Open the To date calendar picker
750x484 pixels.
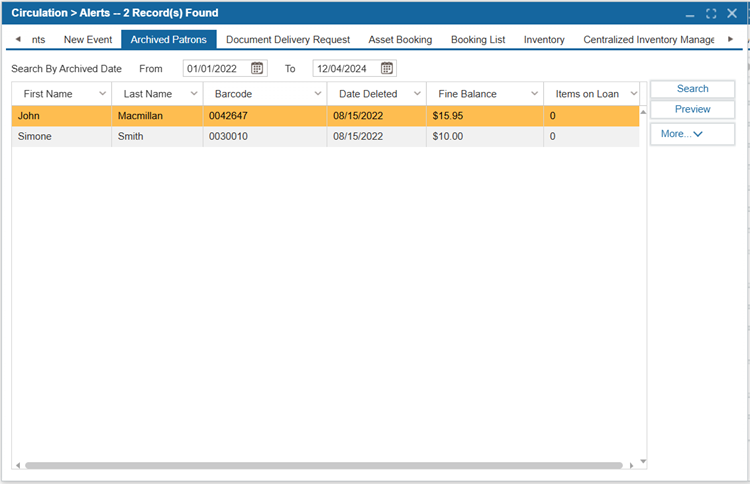(386, 68)
